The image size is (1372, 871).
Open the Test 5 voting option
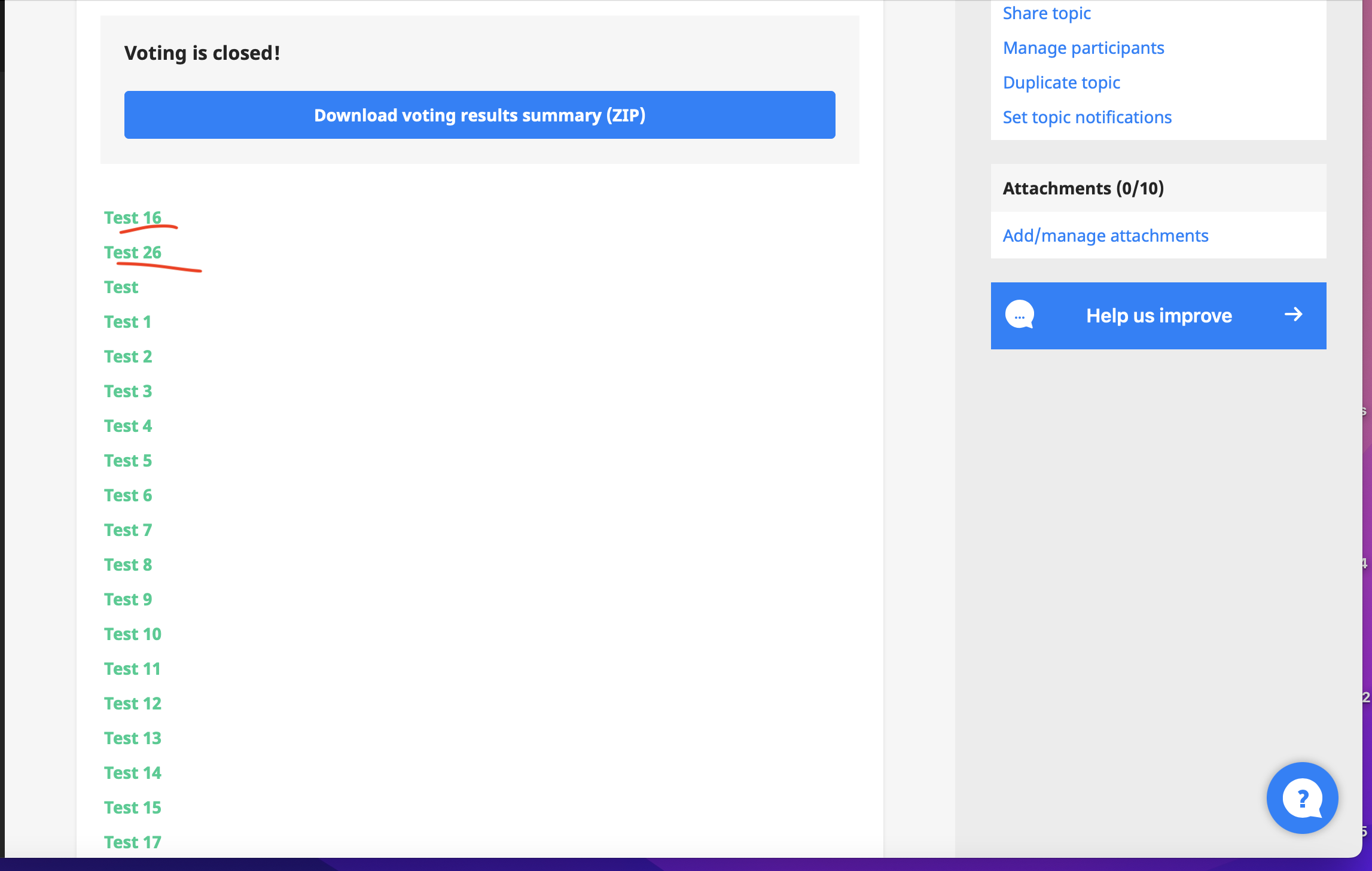coord(127,461)
